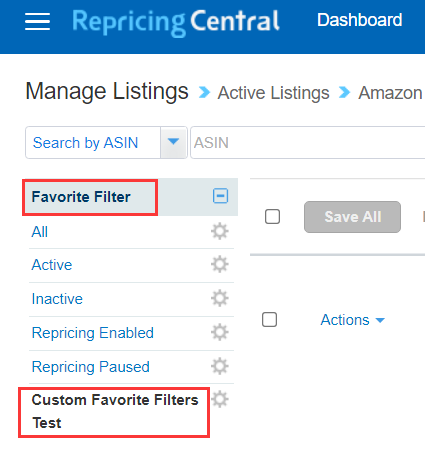425x451 pixels.
Task: Click the ASIN search input field
Action: pyautogui.click(x=307, y=143)
